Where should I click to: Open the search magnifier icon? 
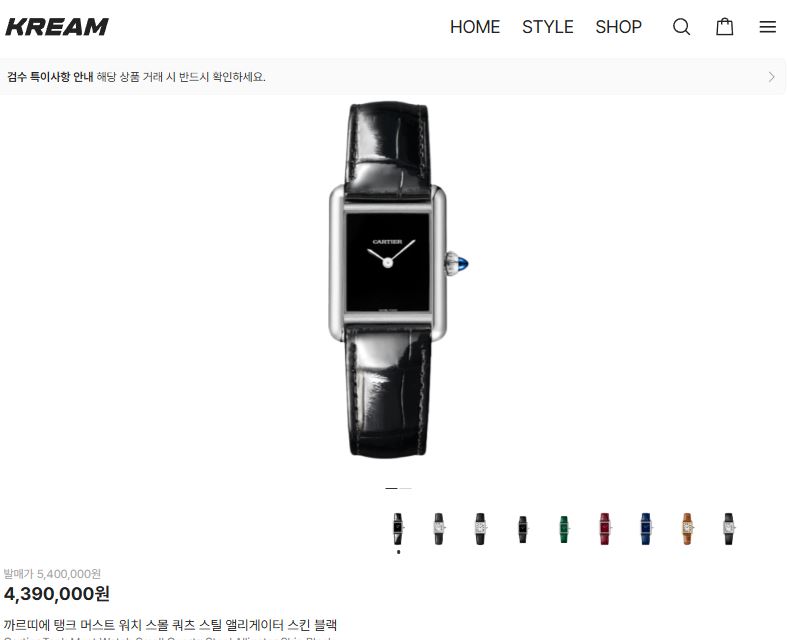pos(681,27)
